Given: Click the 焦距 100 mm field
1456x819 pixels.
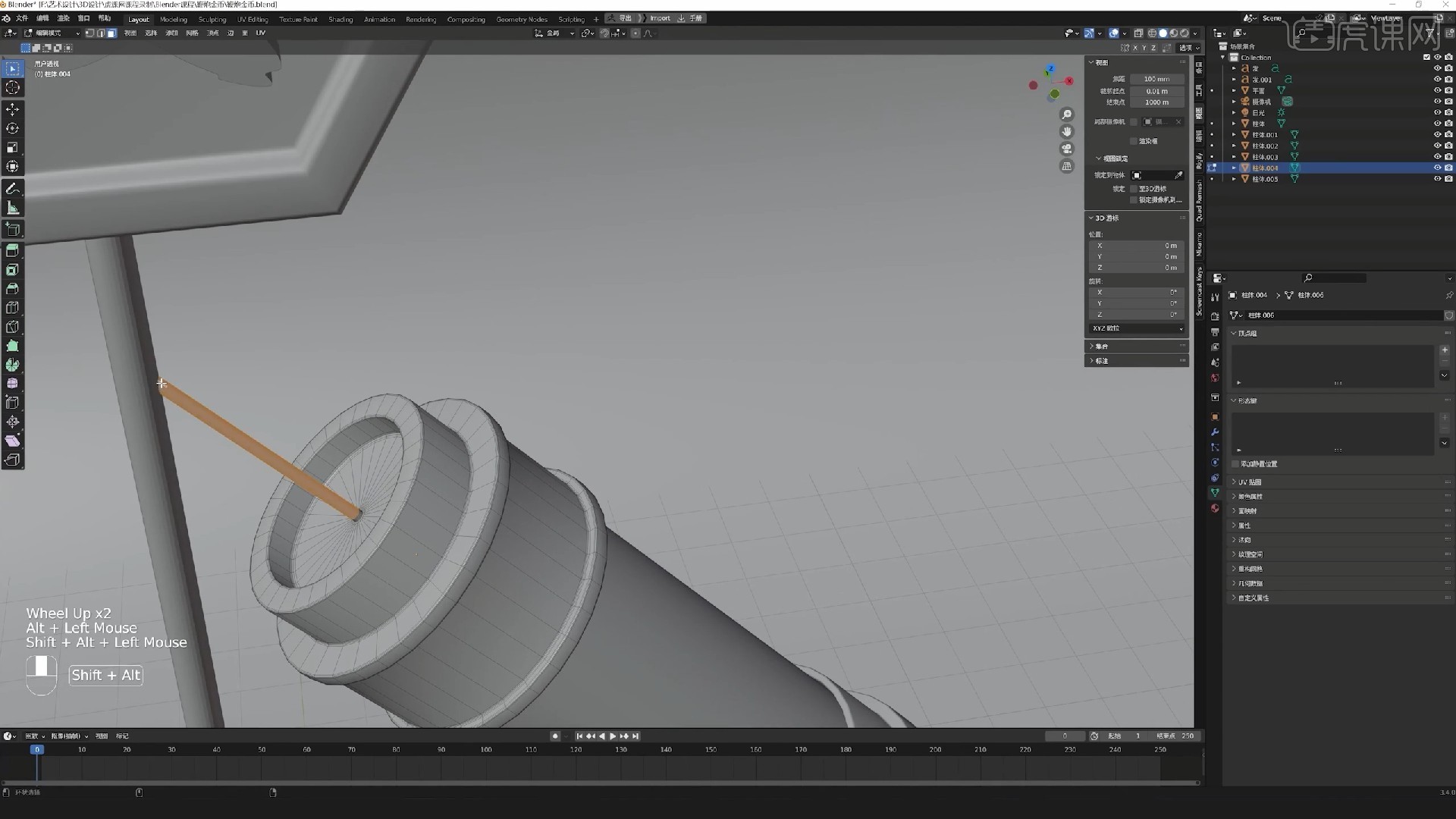Looking at the screenshot, I should click(1156, 79).
